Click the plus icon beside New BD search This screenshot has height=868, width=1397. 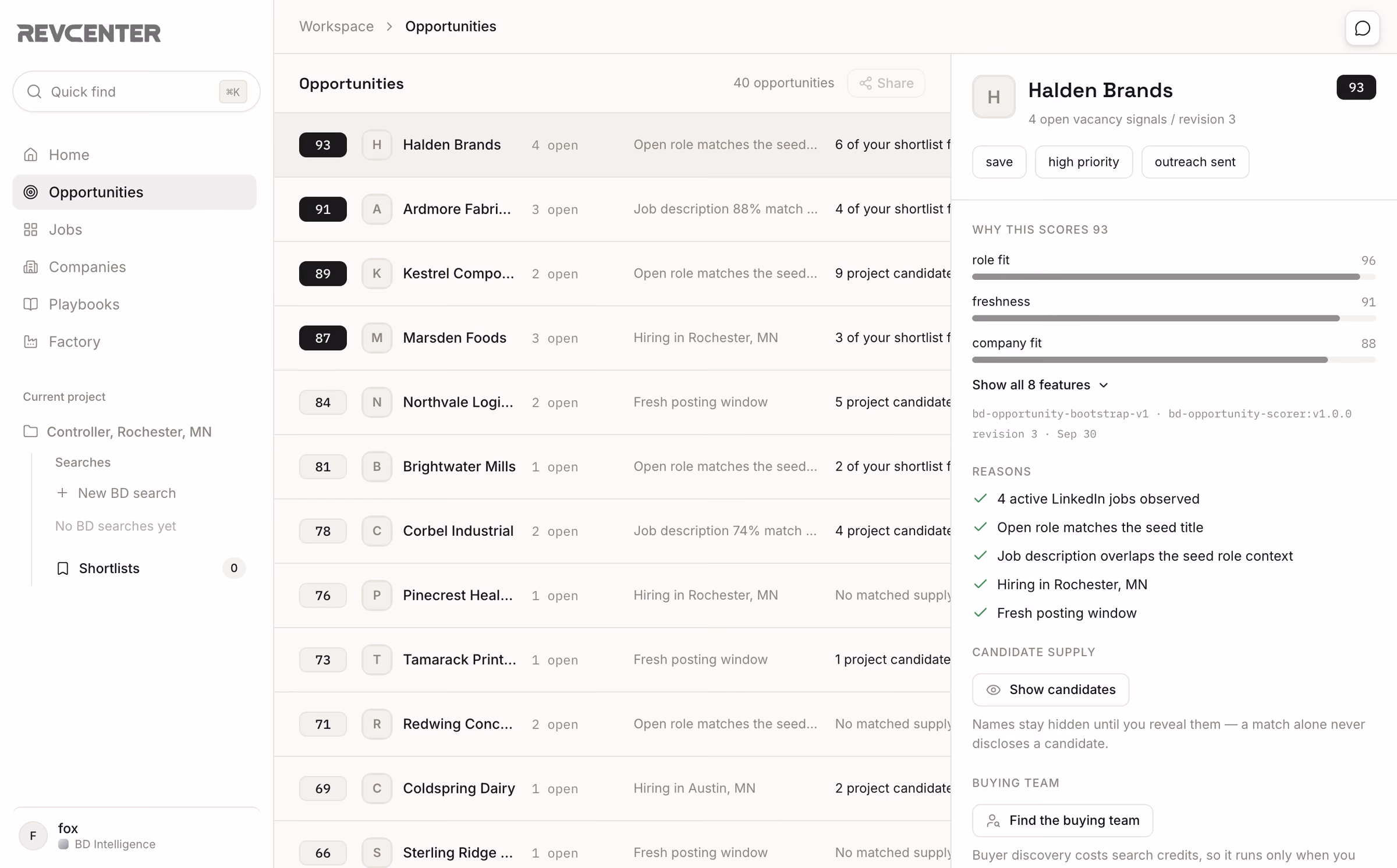click(62, 493)
